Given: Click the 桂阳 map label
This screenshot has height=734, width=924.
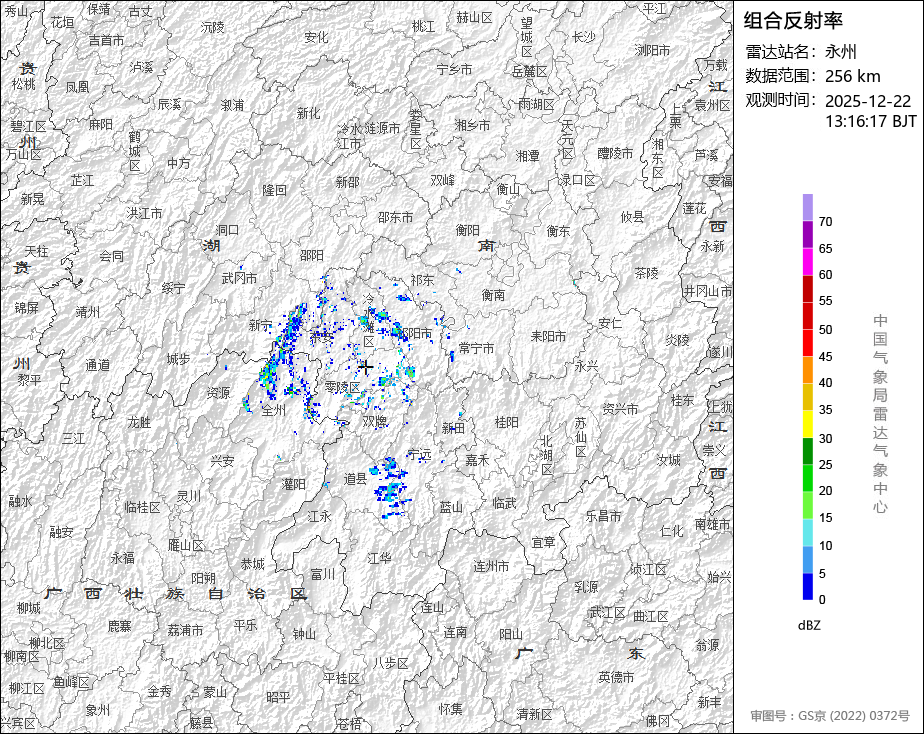Looking at the screenshot, I should coord(506,422).
